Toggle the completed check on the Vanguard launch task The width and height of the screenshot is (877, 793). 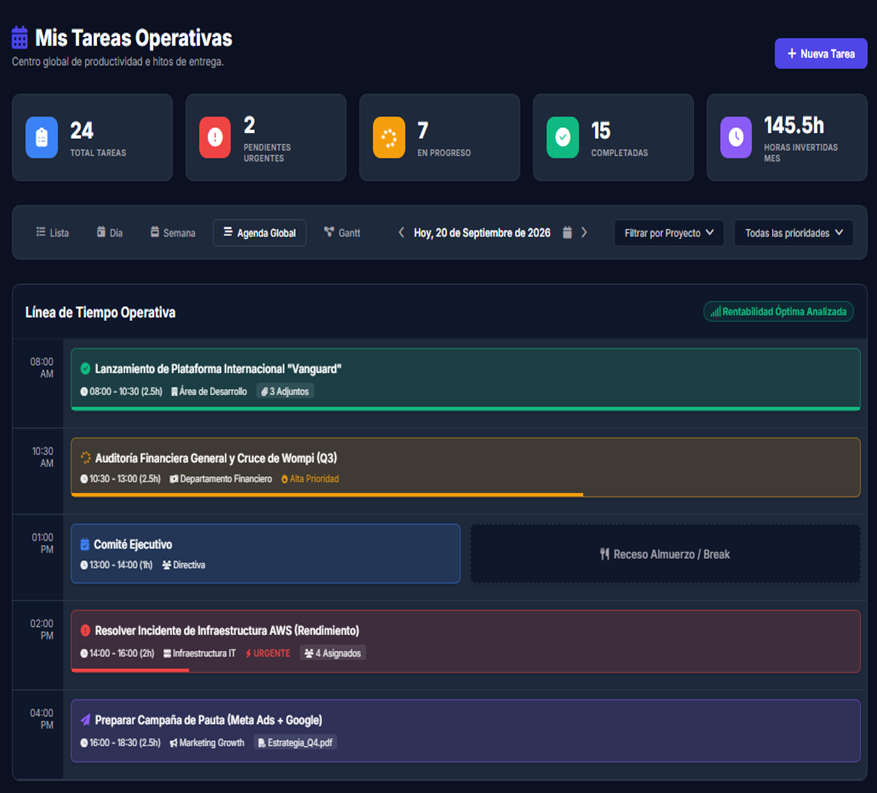[x=84, y=368]
